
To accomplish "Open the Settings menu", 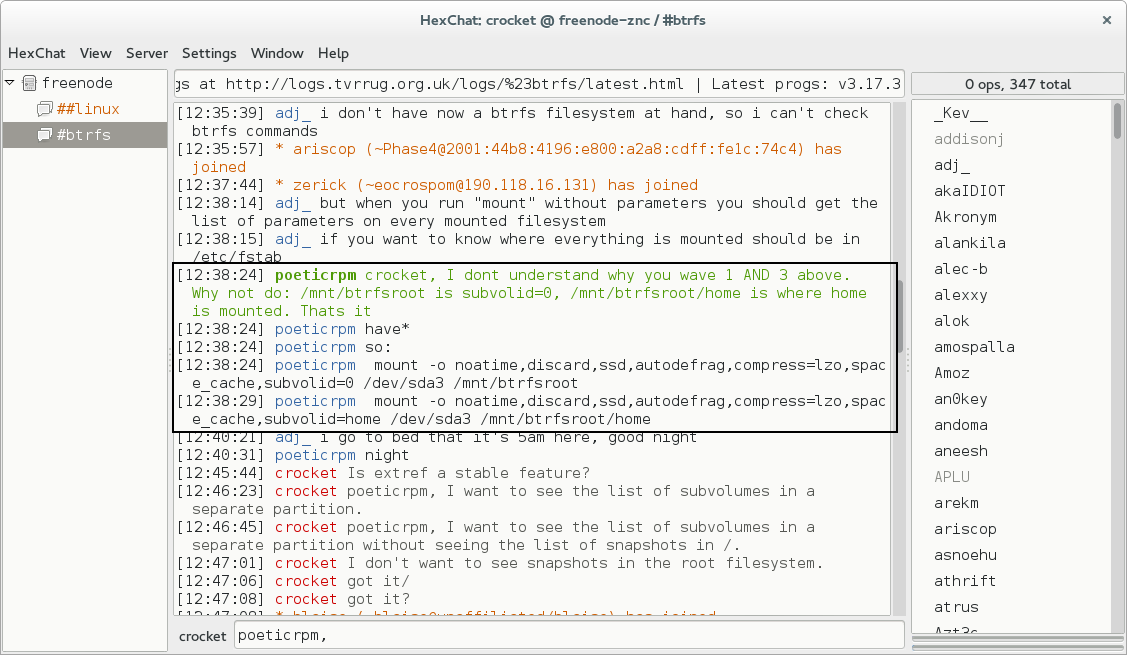I will coord(209,53).
